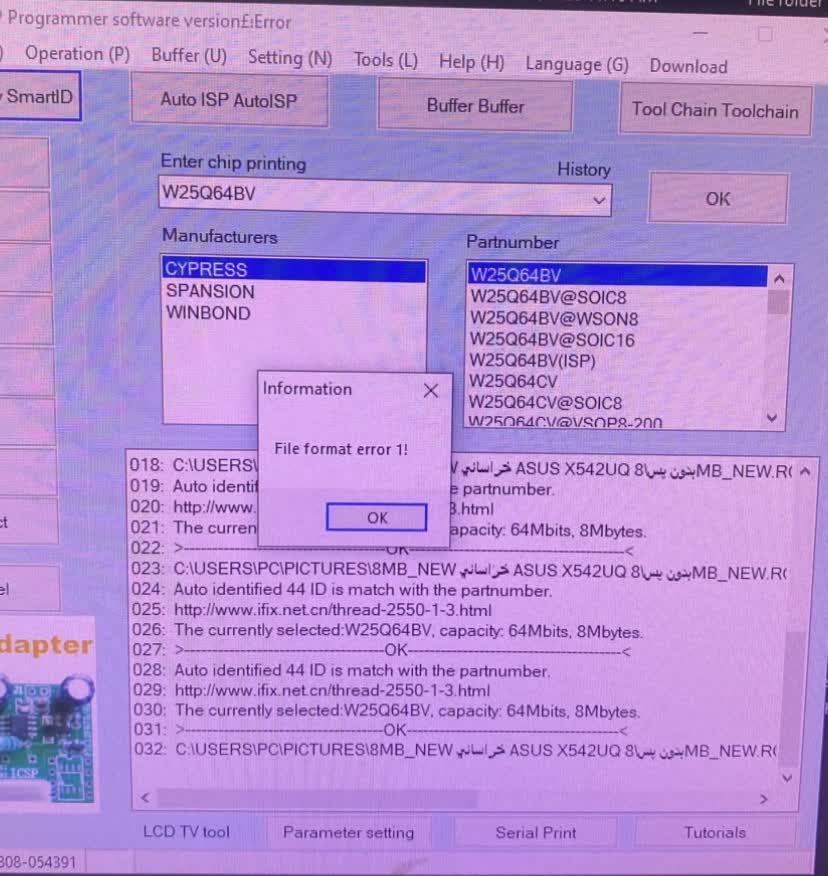
Task: Click the log's horizontal scrollbar thumb
Action: 317,798
